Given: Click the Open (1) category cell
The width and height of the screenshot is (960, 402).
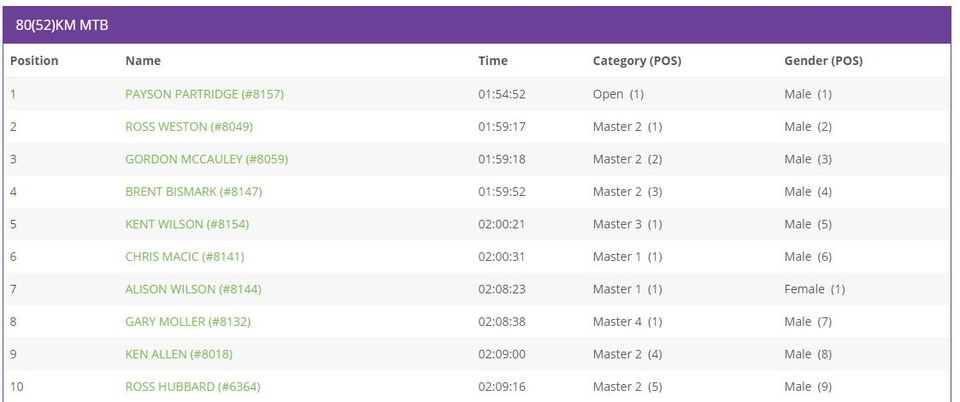Looking at the screenshot, I should pos(618,94).
